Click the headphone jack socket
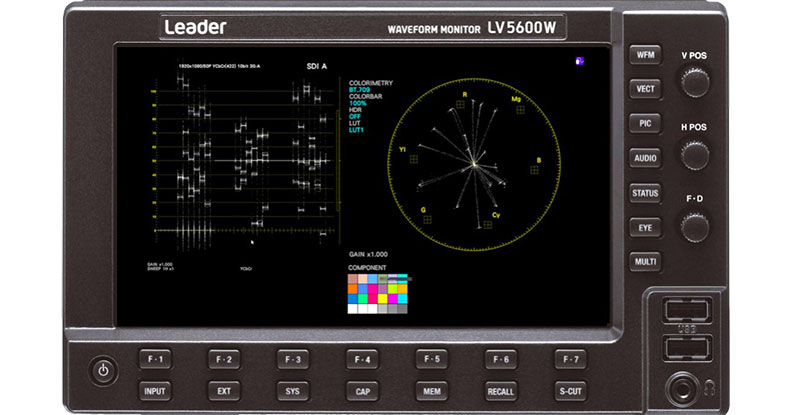This screenshot has height=415, width=800. 682,389
